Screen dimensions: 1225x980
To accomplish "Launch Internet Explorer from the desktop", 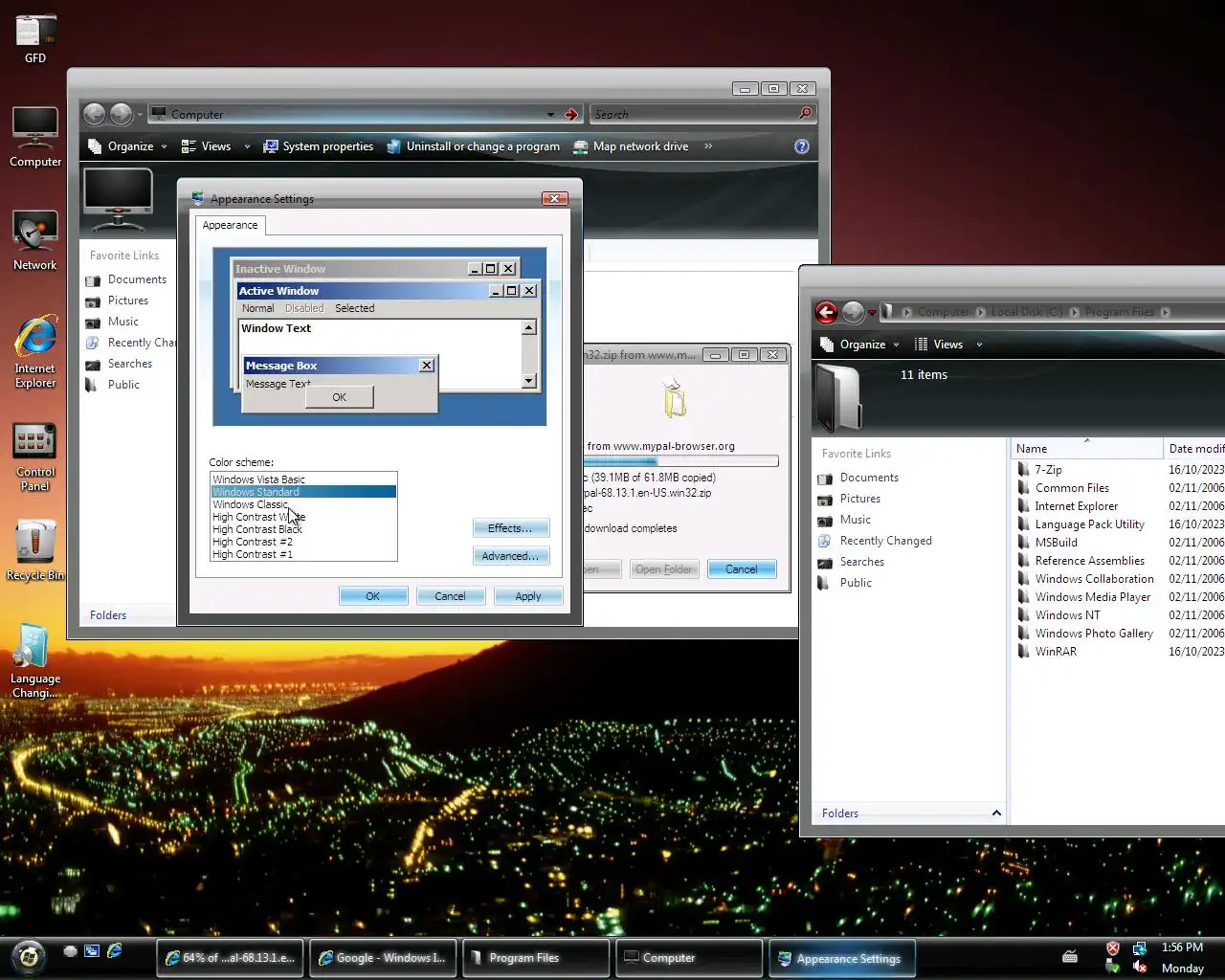I will pos(35,350).
